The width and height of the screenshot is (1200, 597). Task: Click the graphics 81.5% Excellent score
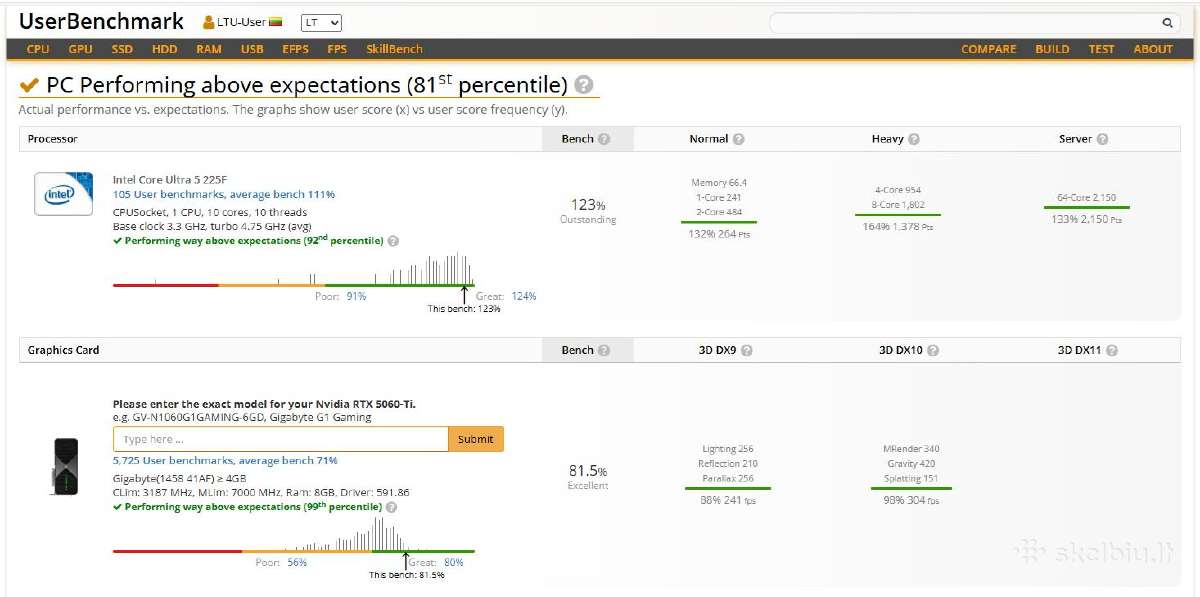(x=588, y=477)
